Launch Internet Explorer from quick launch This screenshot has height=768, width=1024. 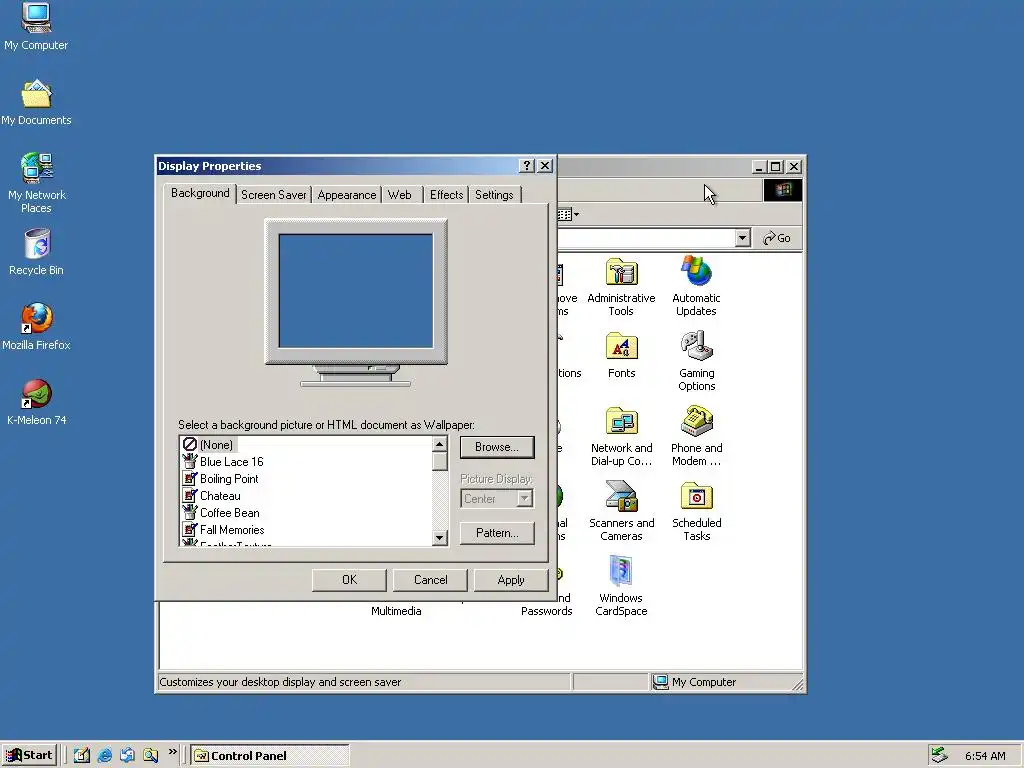[x=104, y=756]
